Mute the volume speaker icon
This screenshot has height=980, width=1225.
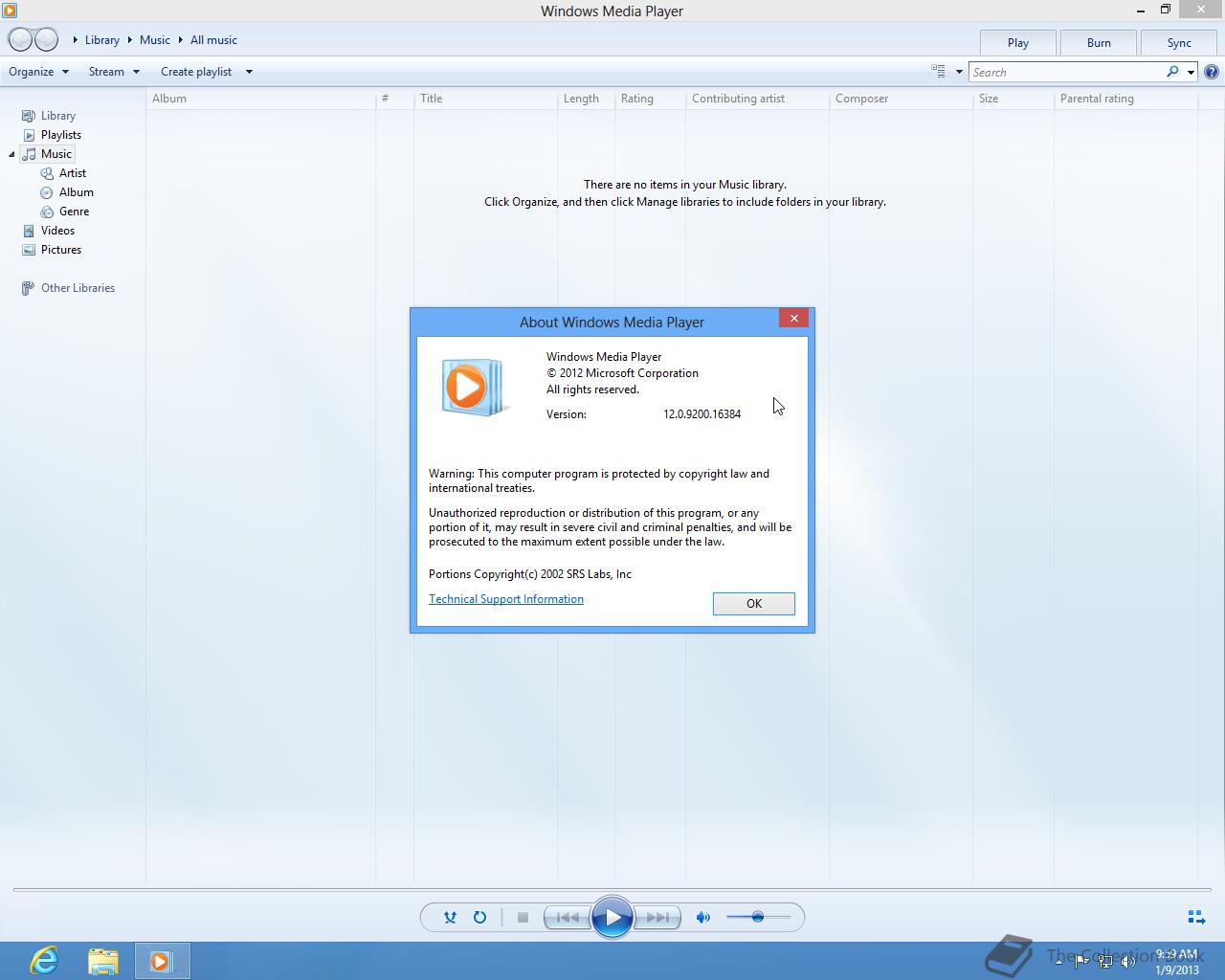click(703, 917)
